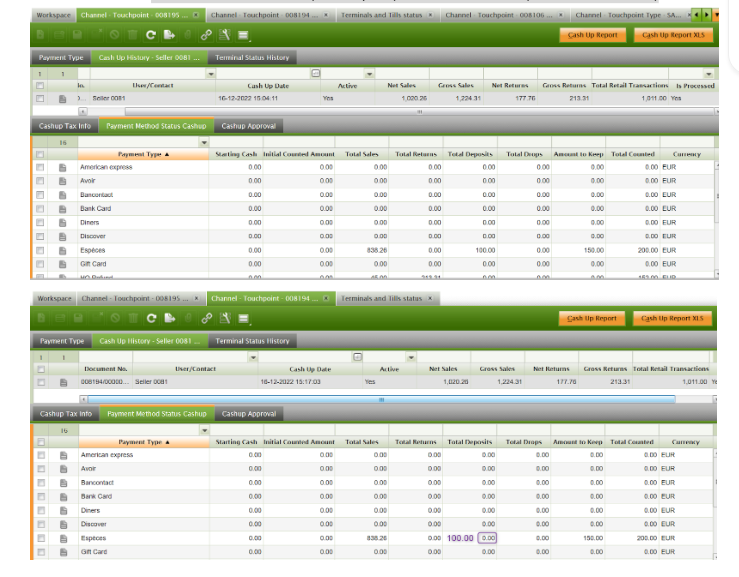
Task: Click the export icon in the top toolbar
Action: point(170,36)
